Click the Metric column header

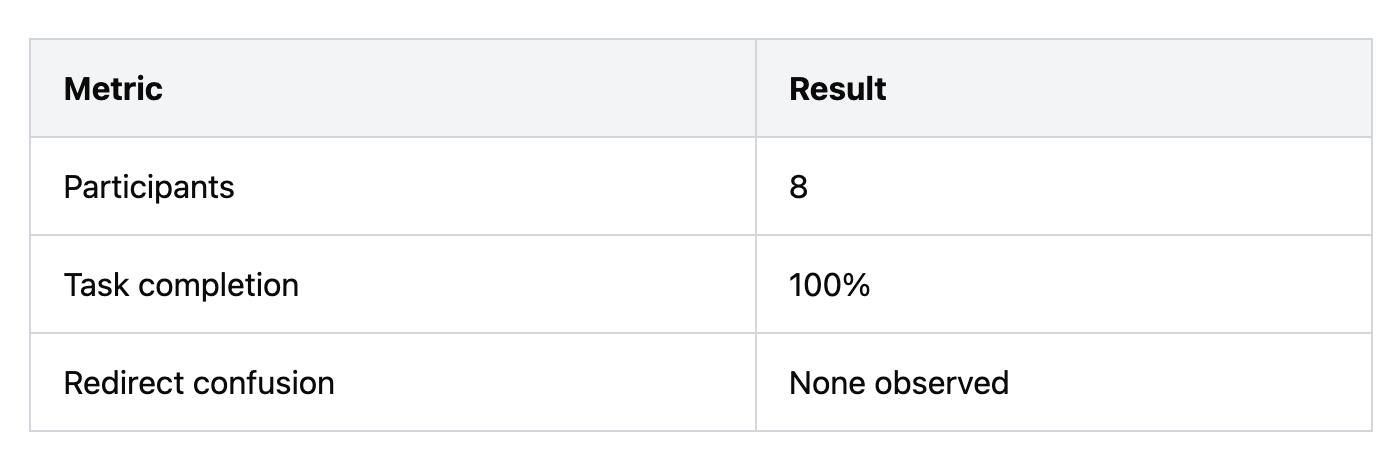(393, 88)
